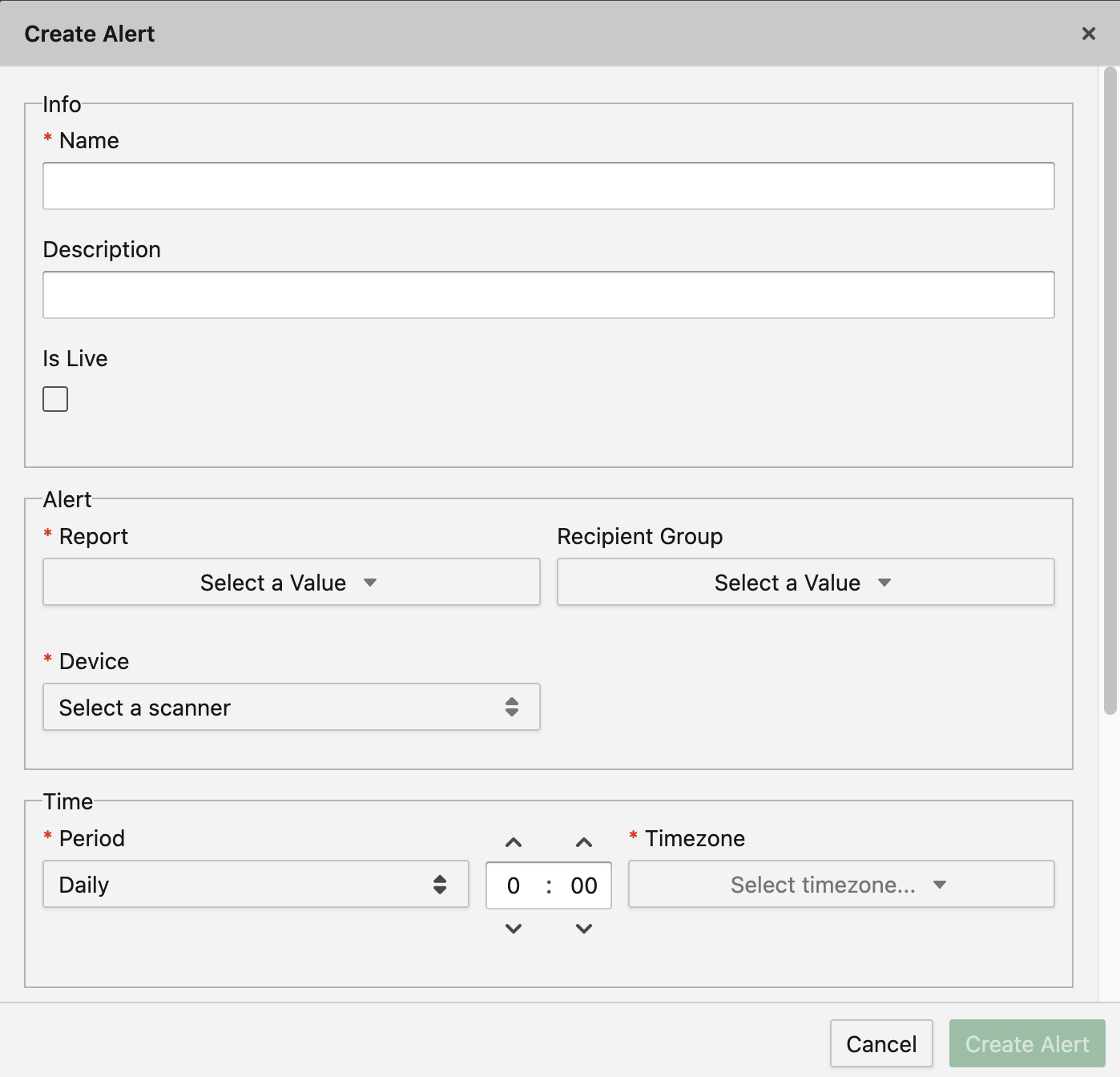Click the Description input field

tap(548, 295)
